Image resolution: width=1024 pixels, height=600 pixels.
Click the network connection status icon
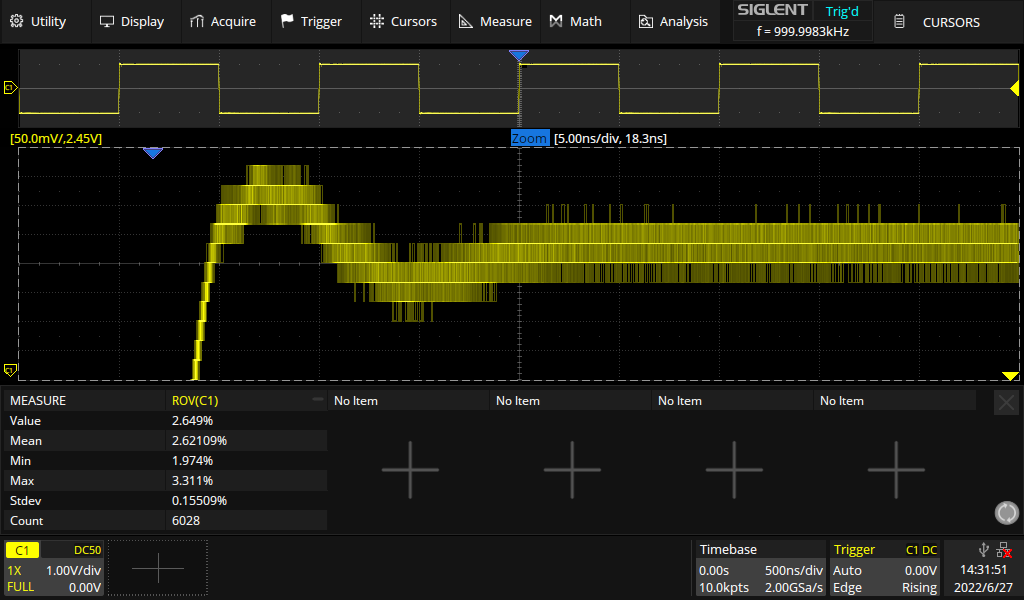click(x=1003, y=549)
